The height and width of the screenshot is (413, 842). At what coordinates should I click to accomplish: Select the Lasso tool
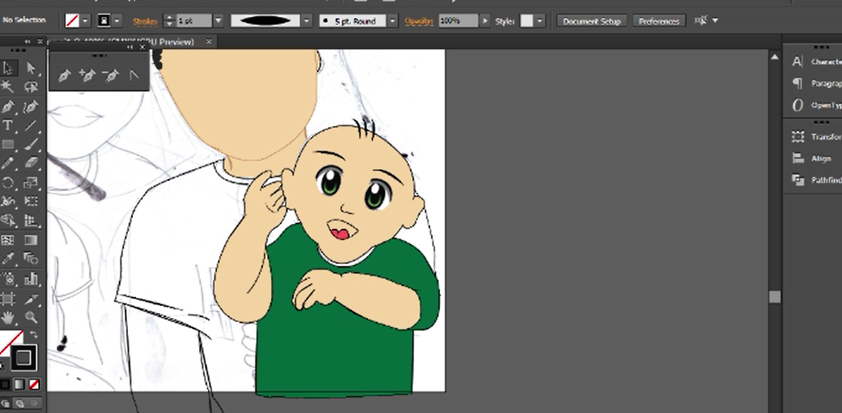(31, 86)
